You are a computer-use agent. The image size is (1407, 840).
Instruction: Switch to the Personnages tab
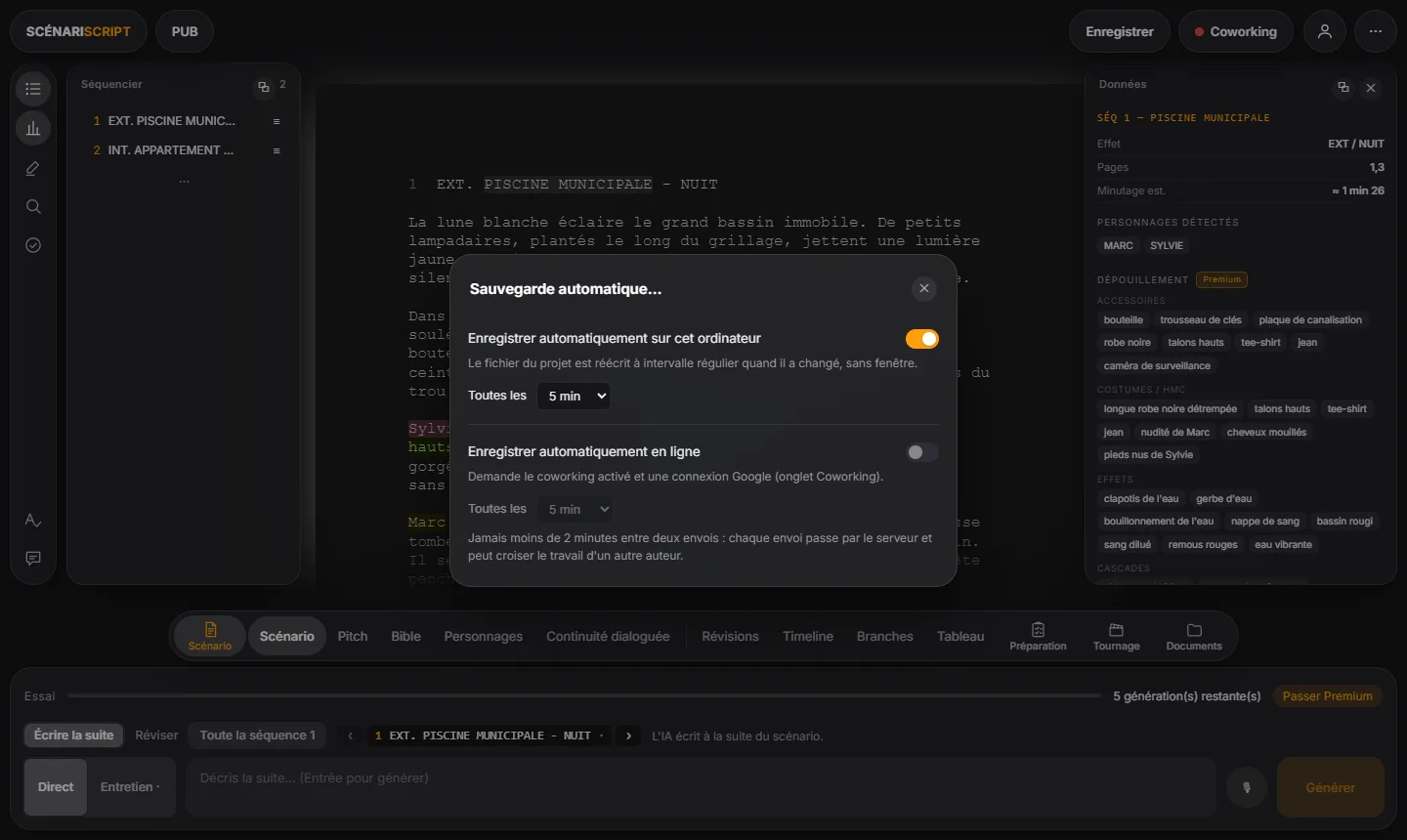pos(484,636)
